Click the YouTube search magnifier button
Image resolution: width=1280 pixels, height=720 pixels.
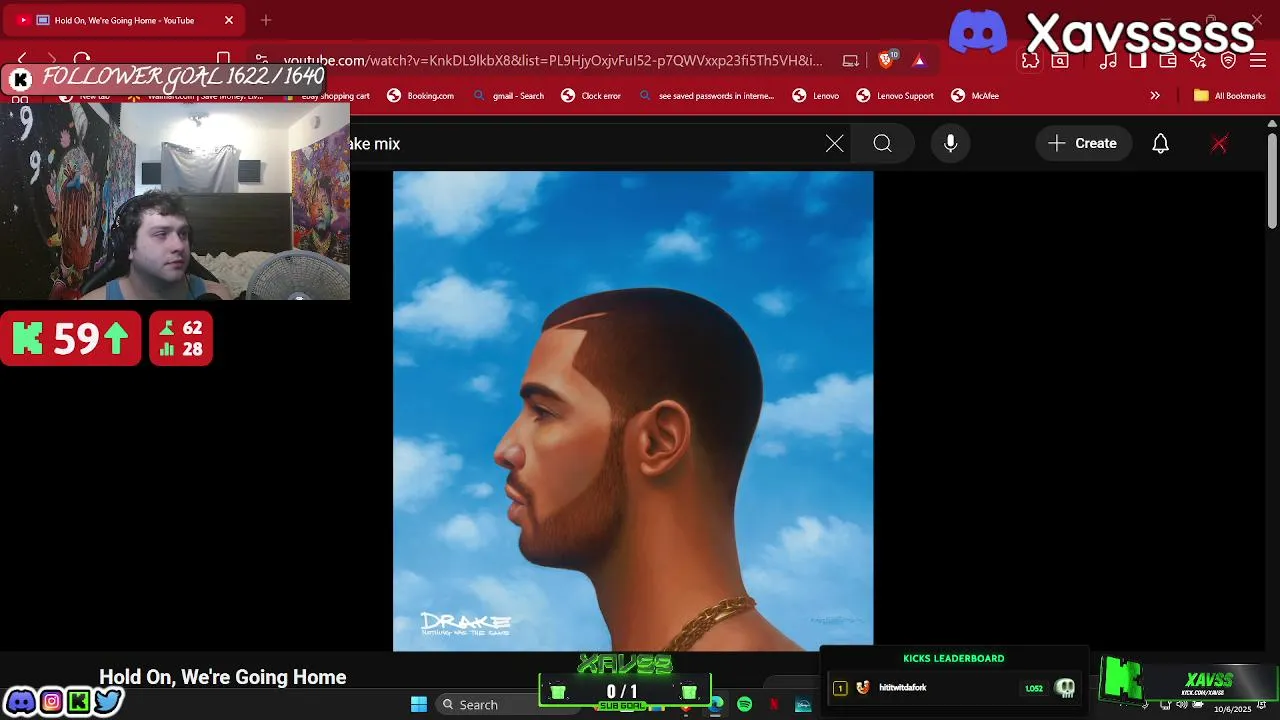(882, 144)
